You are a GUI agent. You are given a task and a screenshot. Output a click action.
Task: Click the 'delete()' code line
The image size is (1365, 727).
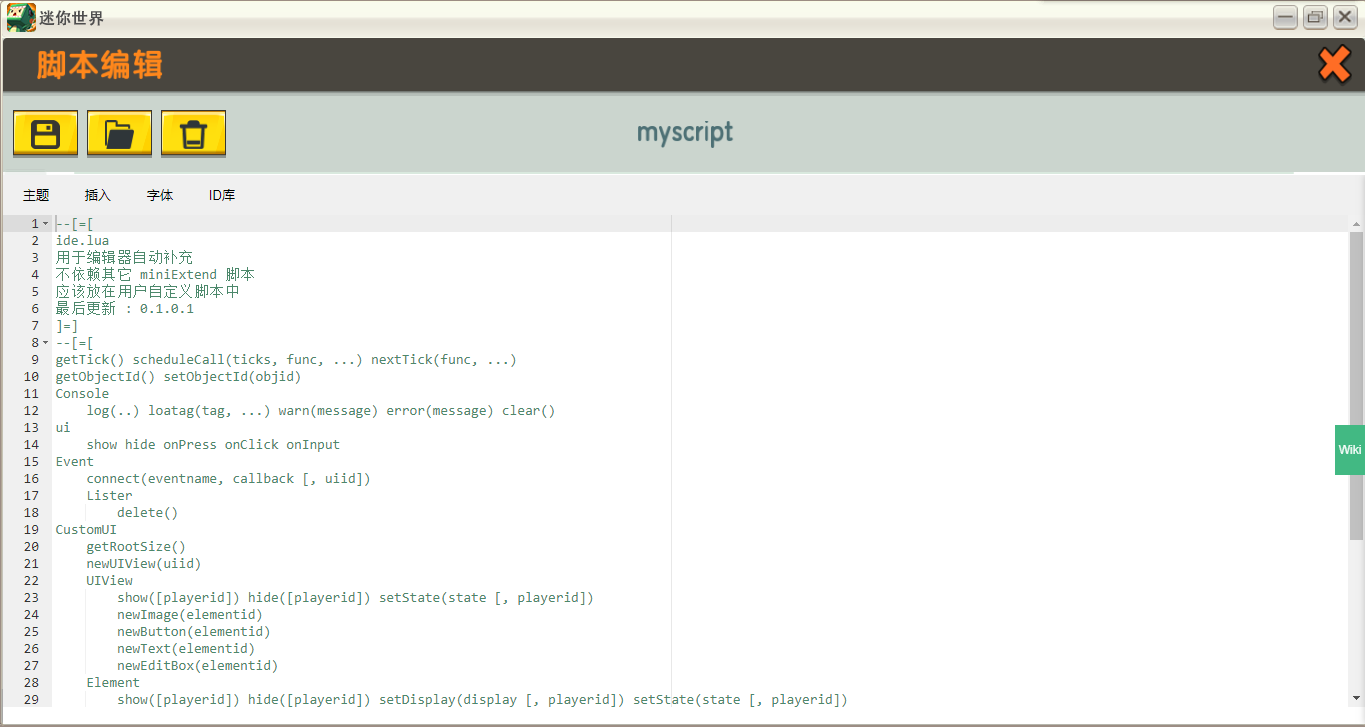[147, 513]
